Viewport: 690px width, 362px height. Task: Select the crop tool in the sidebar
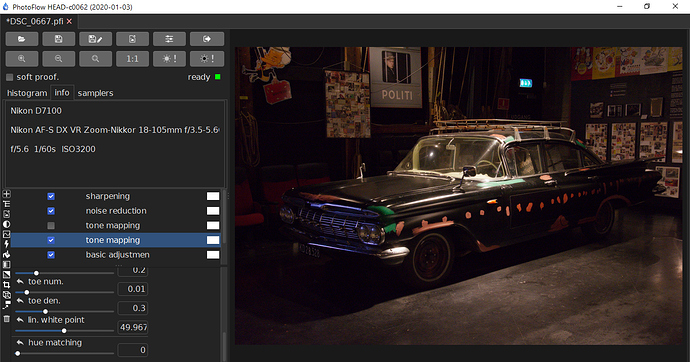click(6, 285)
